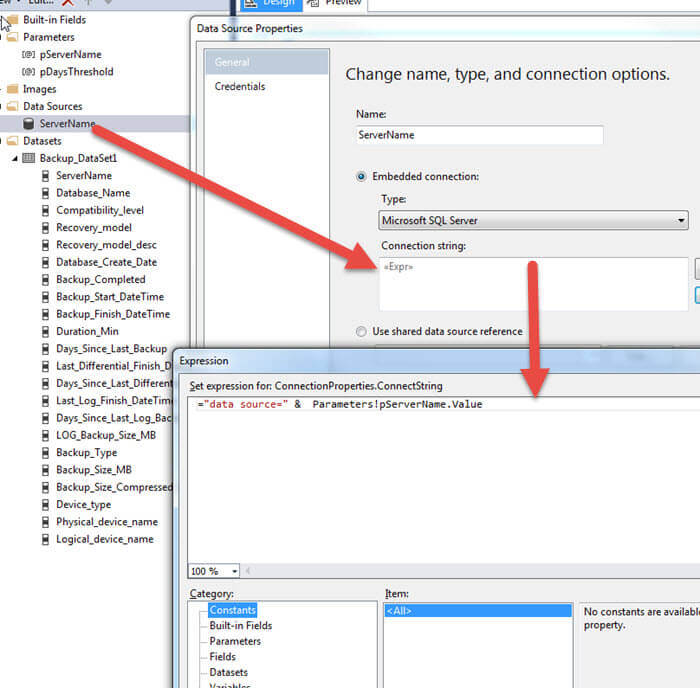Select the Constants category
The height and width of the screenshot is (688, 700).
pyautogui.click(x=233, y=610)
